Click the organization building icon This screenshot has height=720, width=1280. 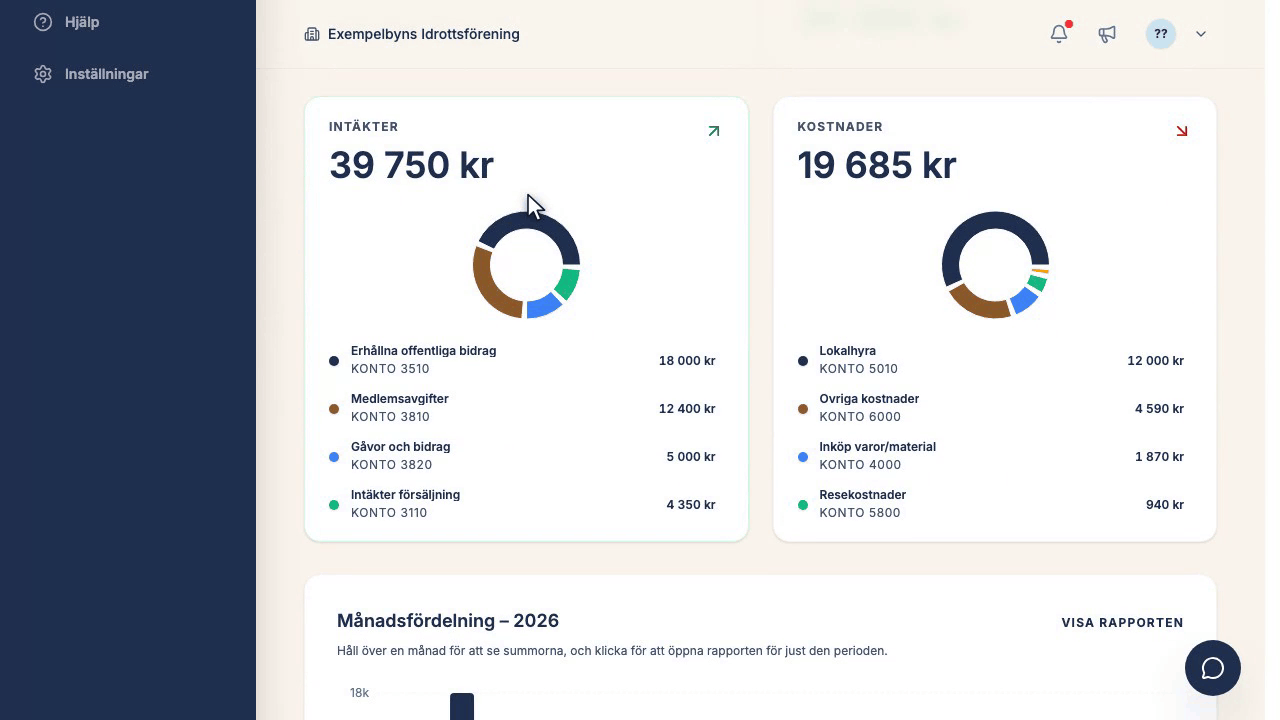click(x=312, y=34)
